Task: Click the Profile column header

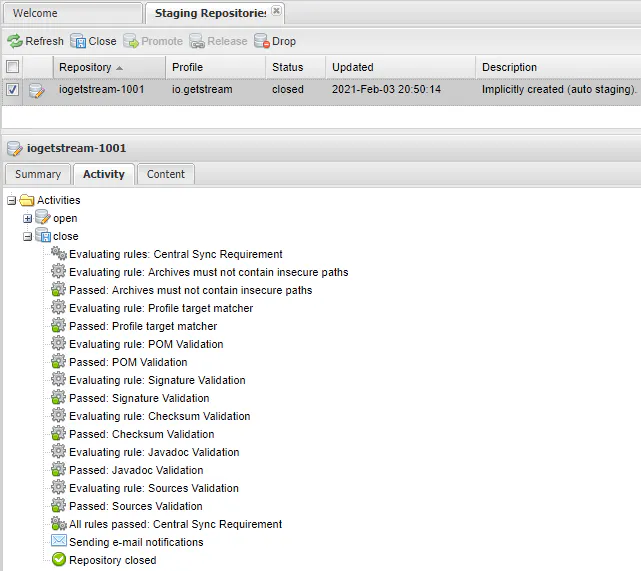Action: 215,67
